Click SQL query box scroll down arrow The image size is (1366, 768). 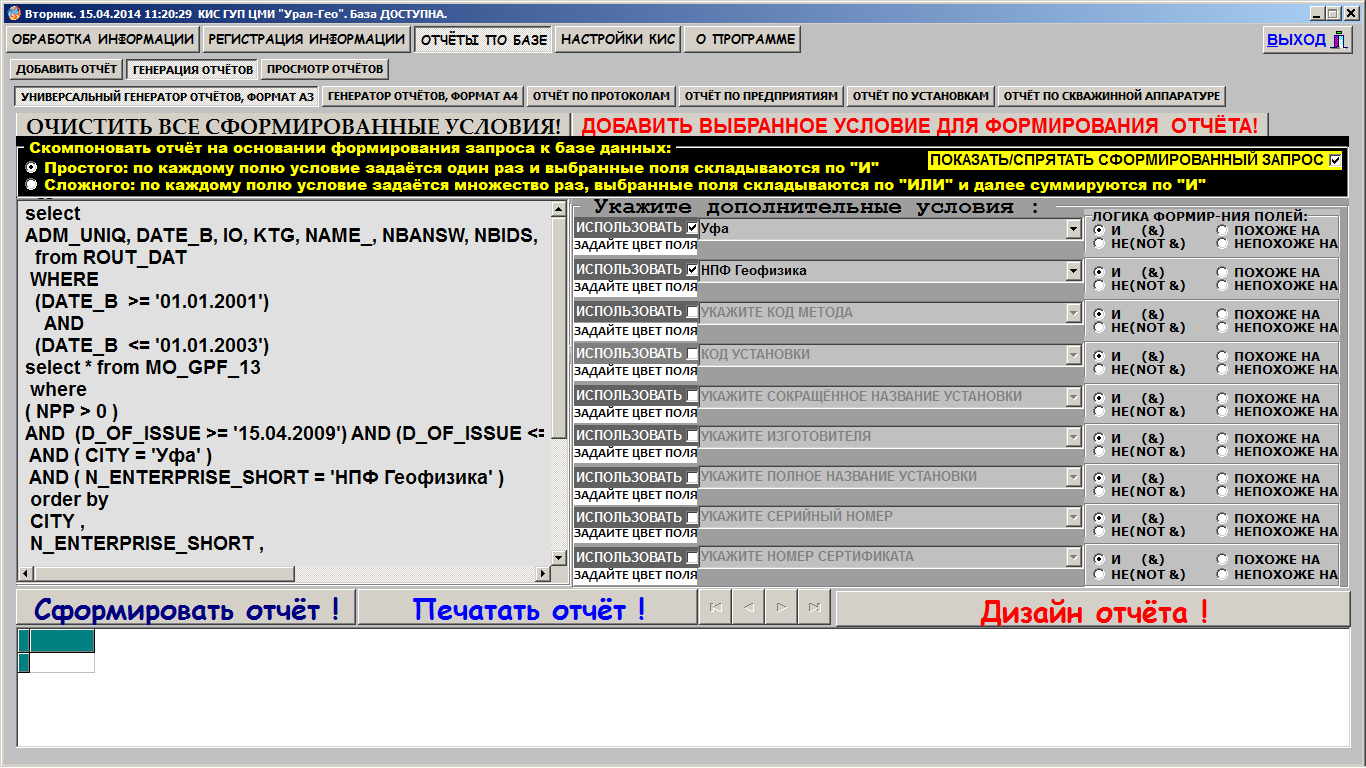pyautogui.click(x=559, y=557)
